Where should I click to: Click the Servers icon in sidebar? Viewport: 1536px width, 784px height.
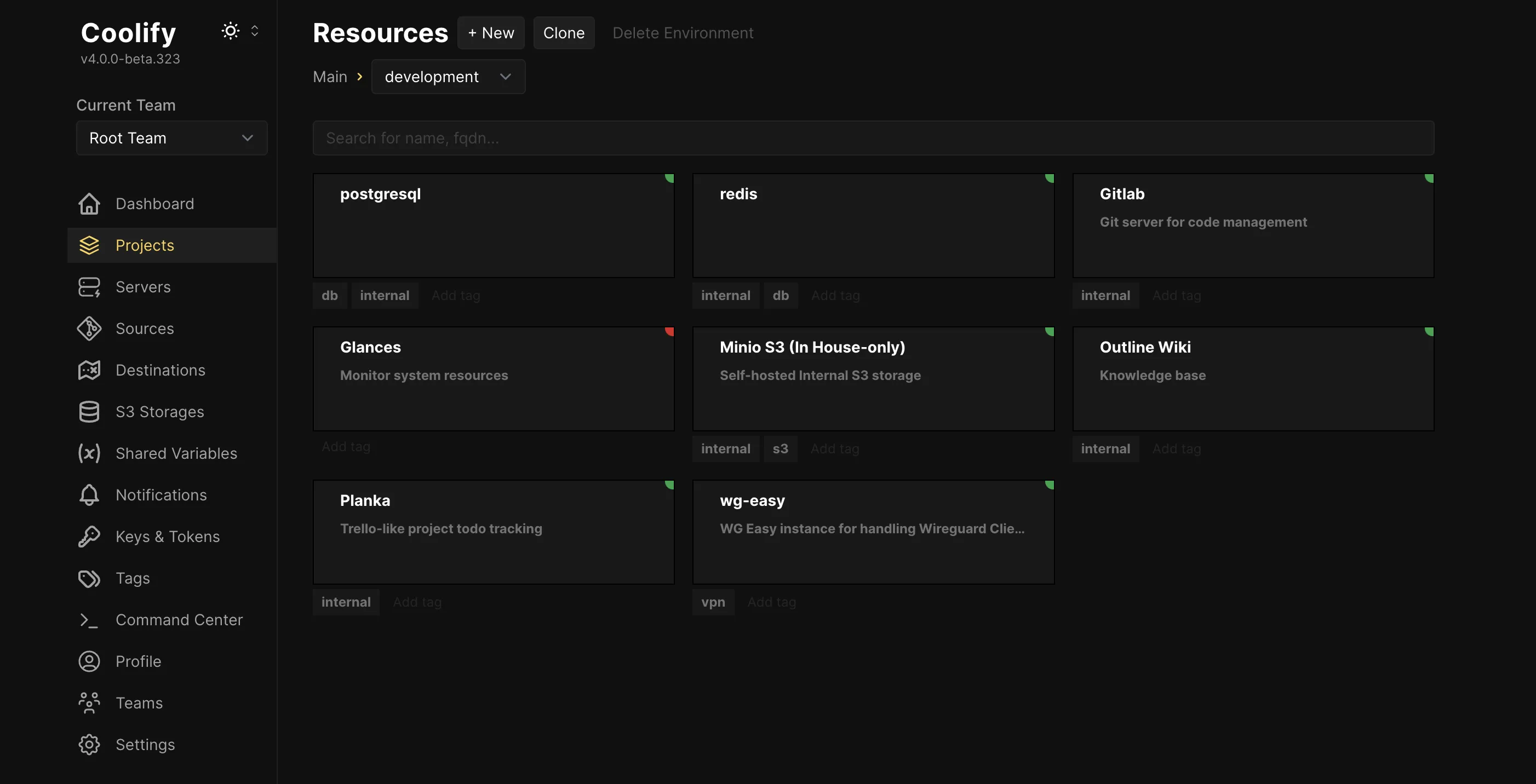click(x=89, y=287)
